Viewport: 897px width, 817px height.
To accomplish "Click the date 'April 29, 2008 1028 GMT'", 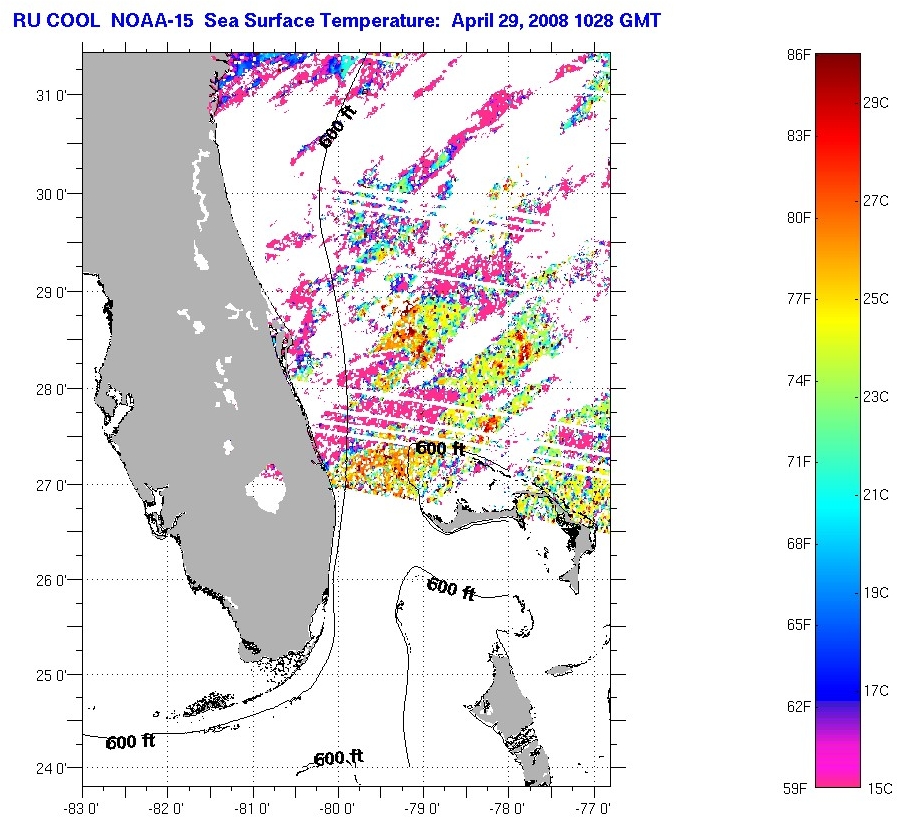I will pyautogui.click(x=556, y=21).
